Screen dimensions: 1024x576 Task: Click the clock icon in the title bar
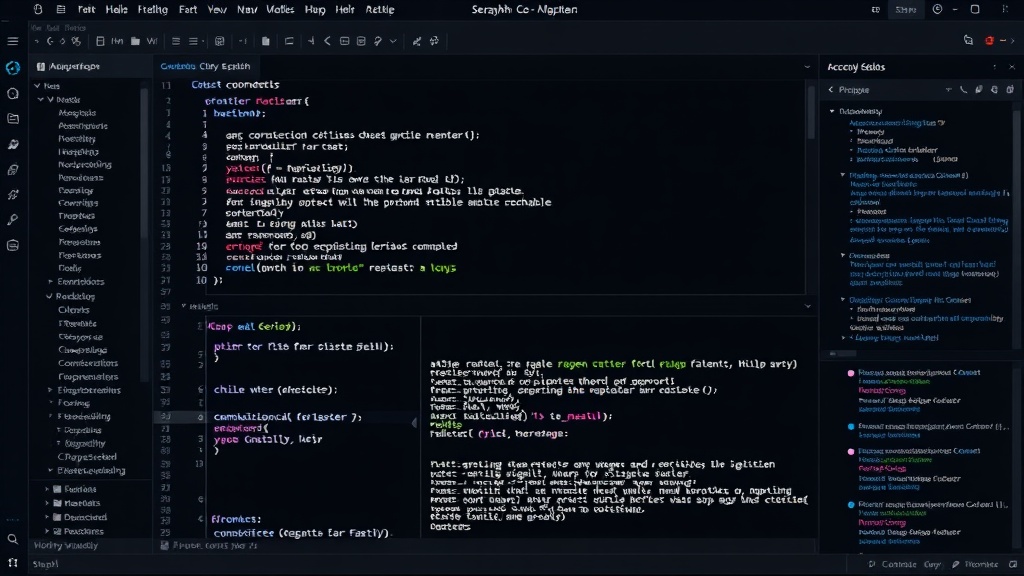[937, 9]
